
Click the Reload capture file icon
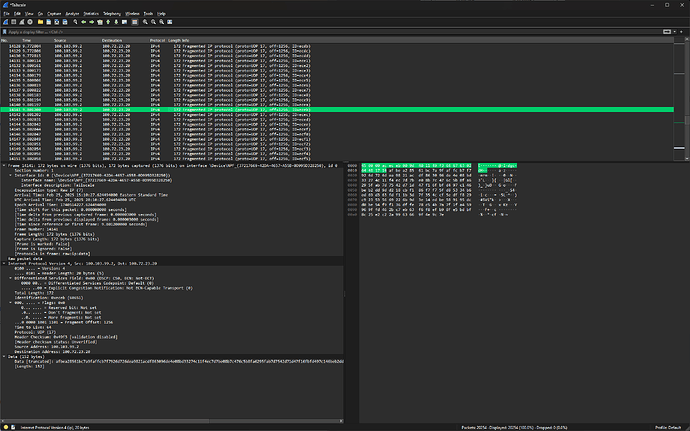pyautogui.click(x=65, y=22)
